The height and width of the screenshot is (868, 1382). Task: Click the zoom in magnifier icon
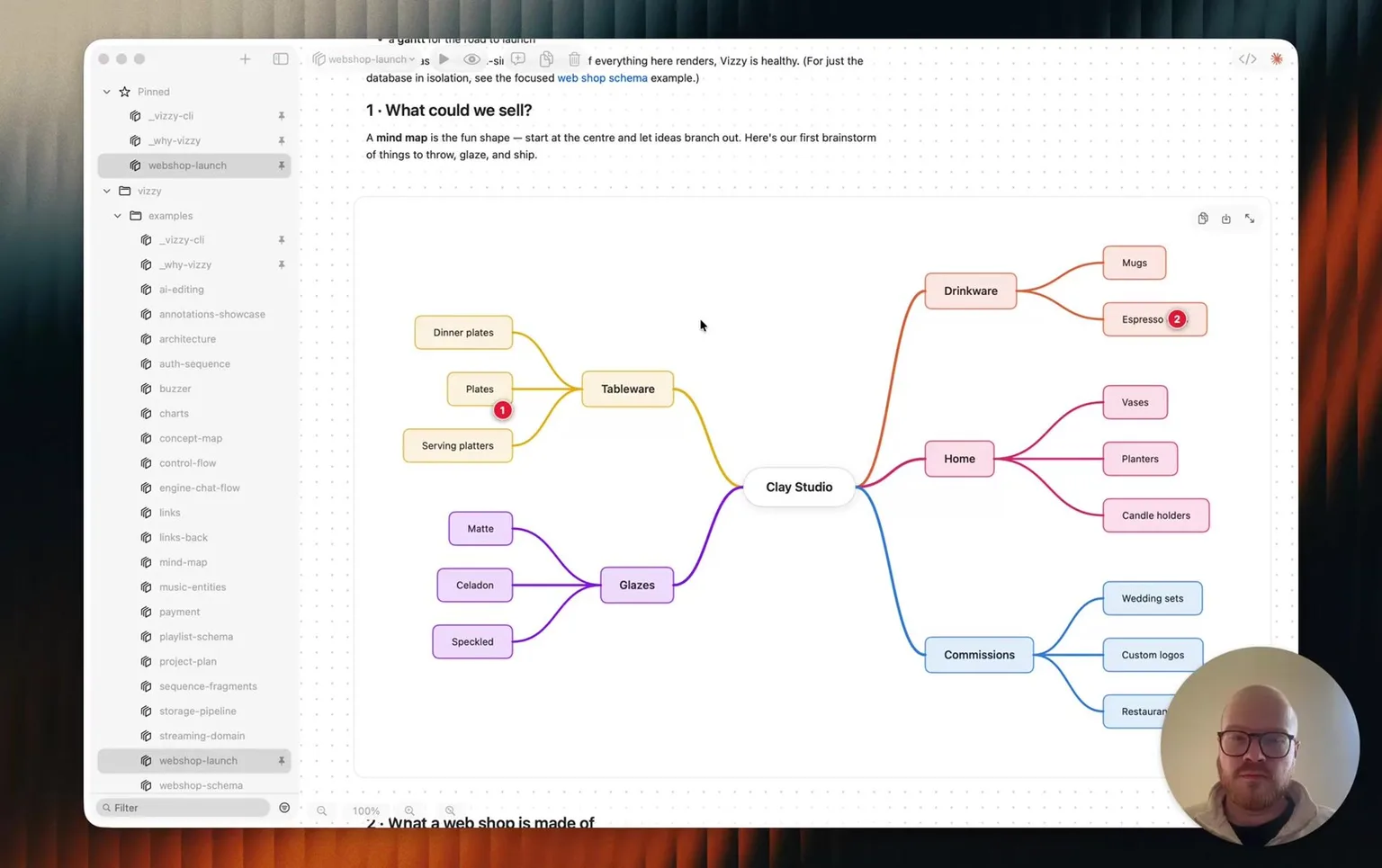coord(409,810)
